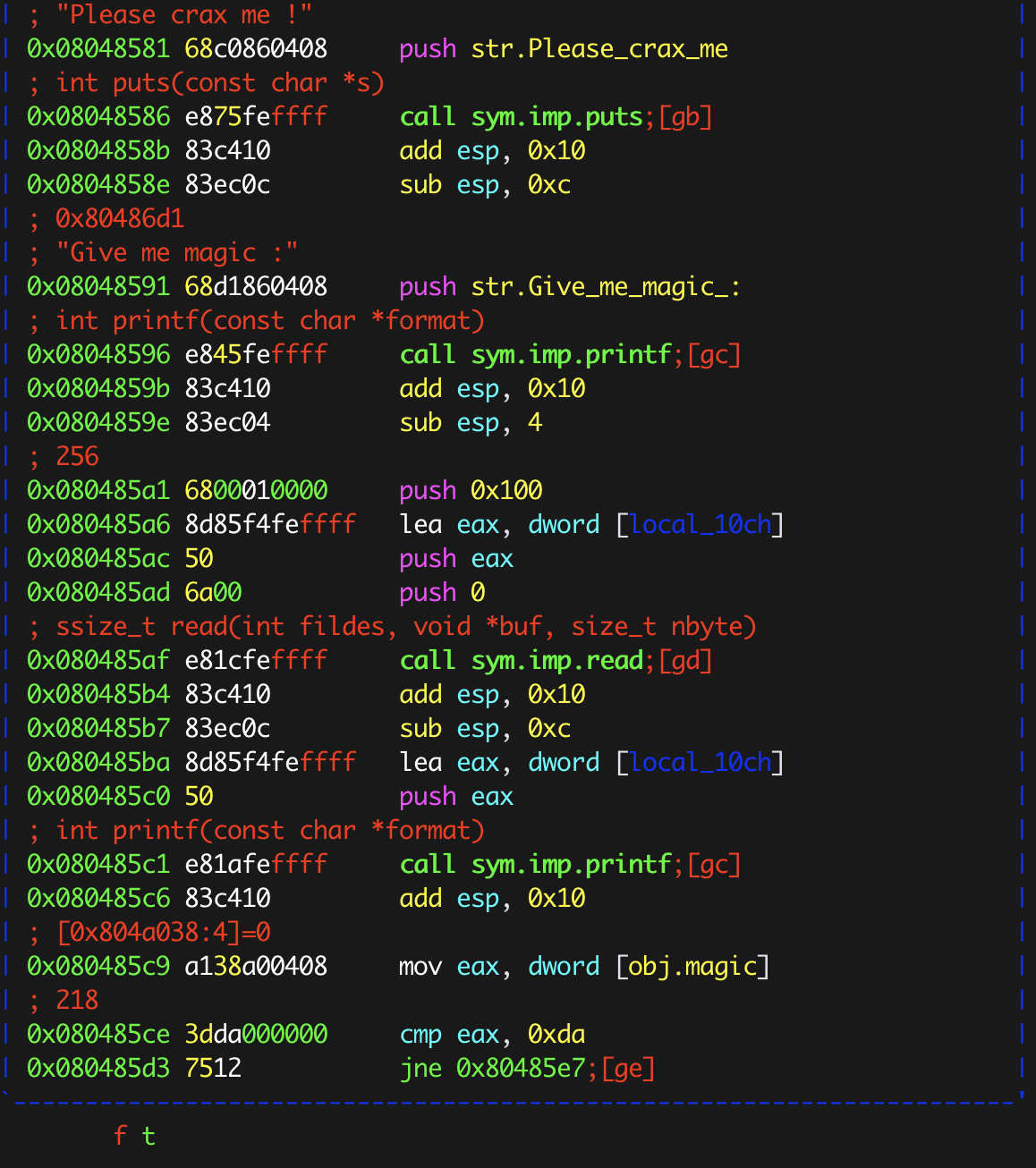Select address 0x08048581 in the listing
The image size is (1036, 1168).
pyautogui.click(x=98, y=49)
